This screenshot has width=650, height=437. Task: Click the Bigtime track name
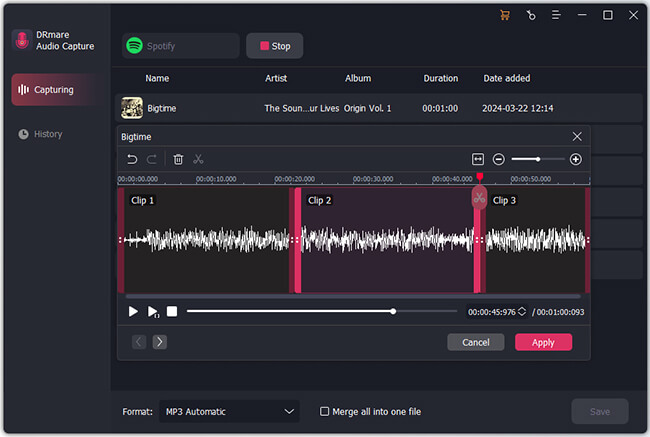coord(162,108)
